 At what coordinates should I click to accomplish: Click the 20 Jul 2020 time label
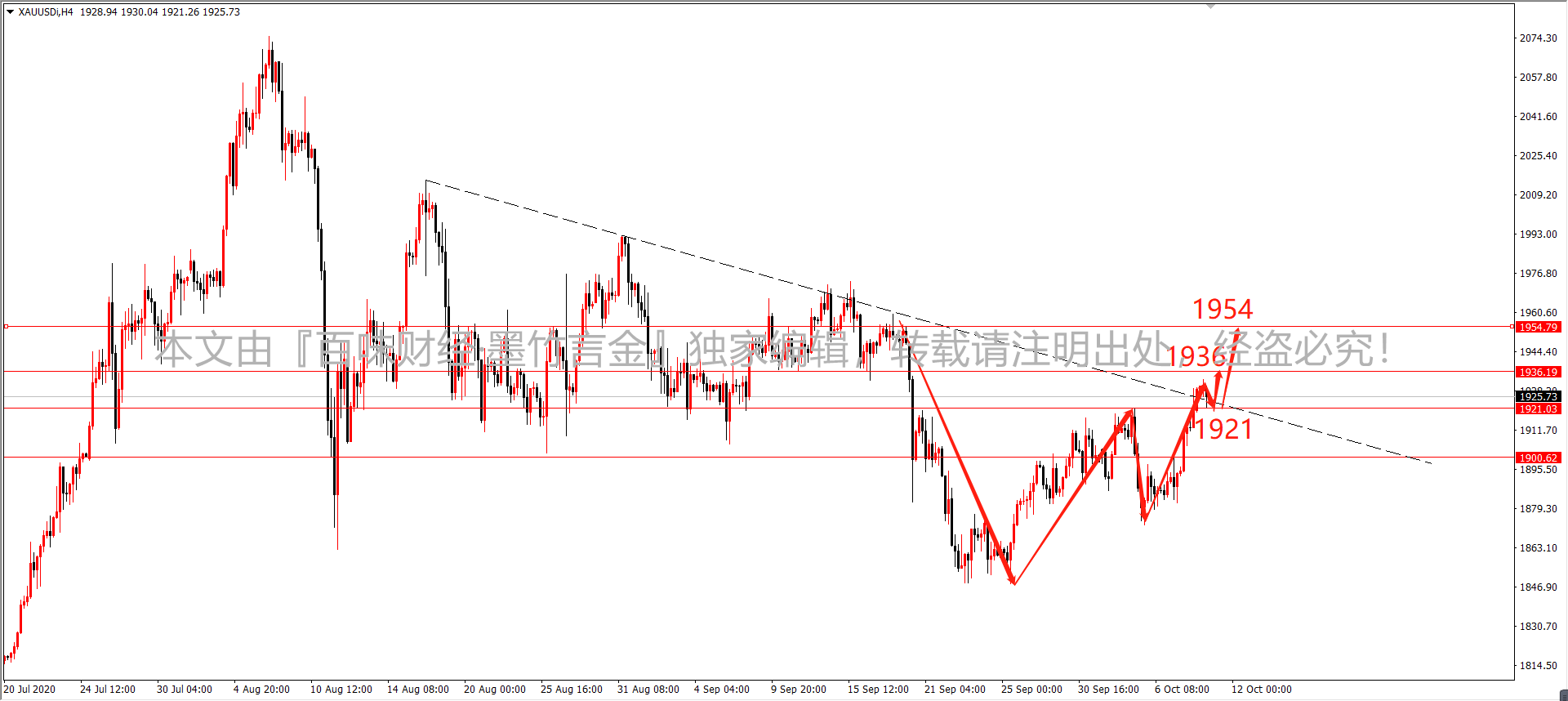pos(30,690)
